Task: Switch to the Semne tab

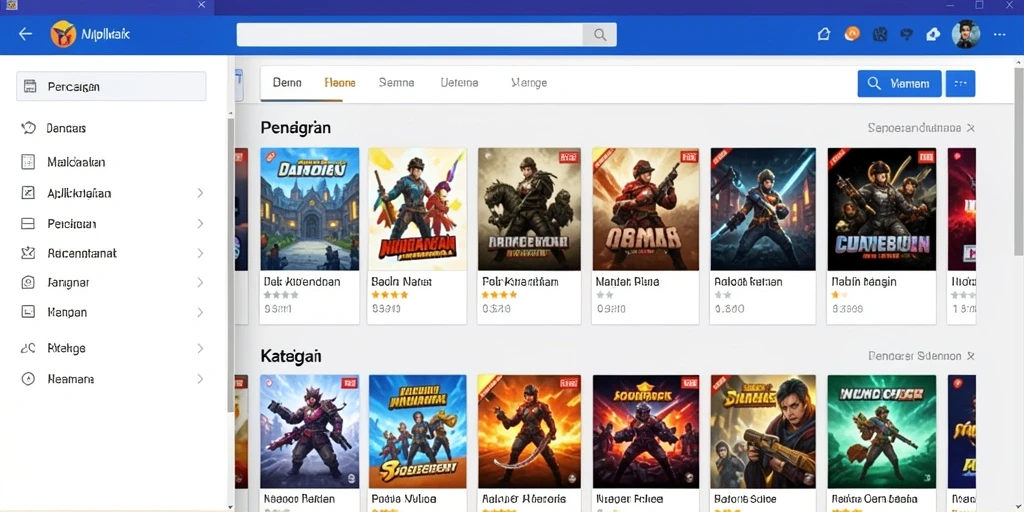Action: pyautogui.click(x=396, y=83)
